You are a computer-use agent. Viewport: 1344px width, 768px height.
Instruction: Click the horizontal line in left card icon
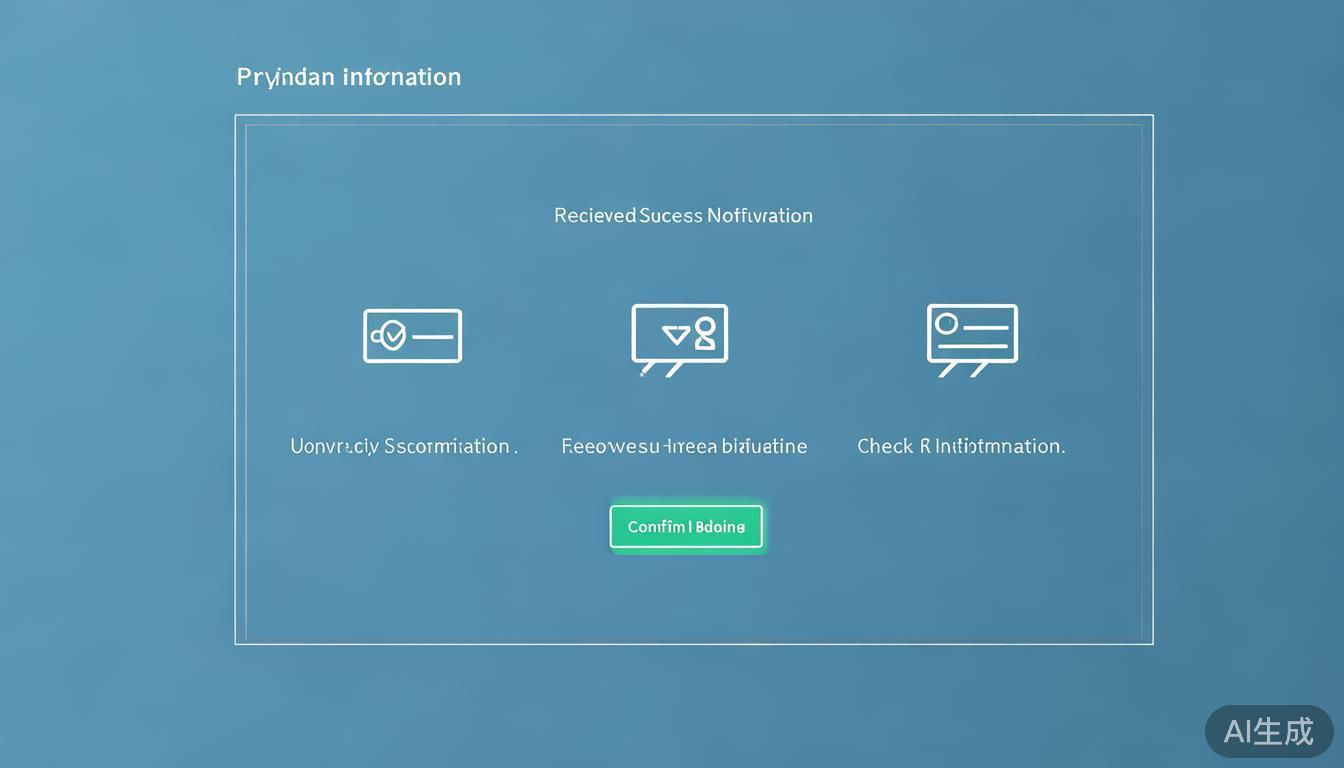coord(433,337)
